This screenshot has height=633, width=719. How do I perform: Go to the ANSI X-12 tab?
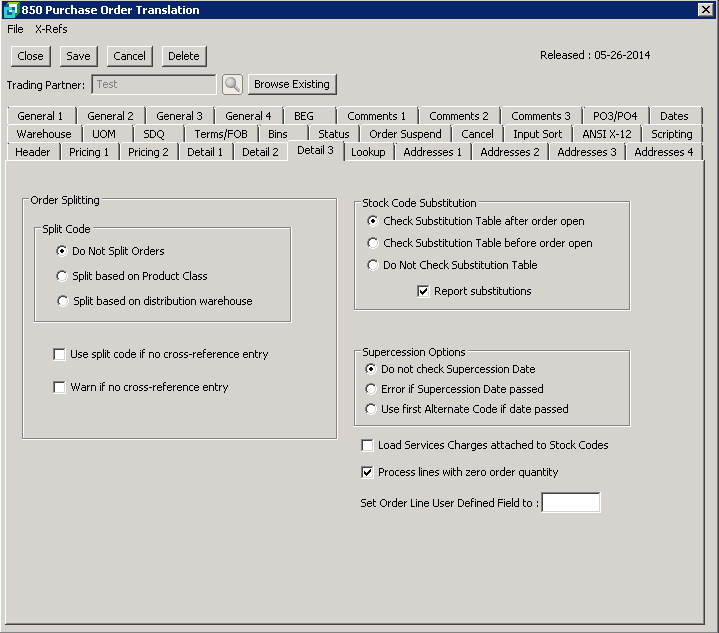[606, 134]
